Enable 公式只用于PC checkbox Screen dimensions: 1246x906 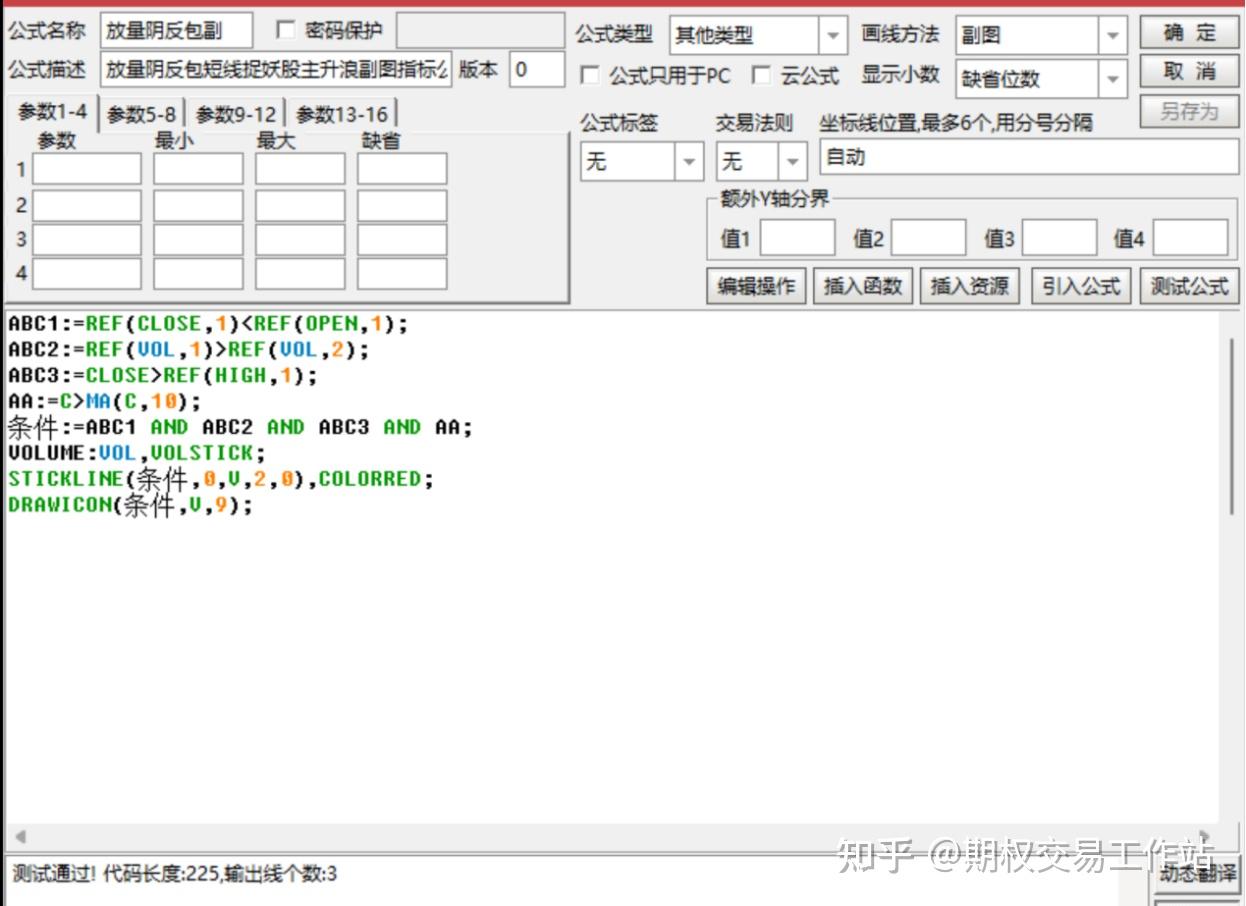pos(591,76)
